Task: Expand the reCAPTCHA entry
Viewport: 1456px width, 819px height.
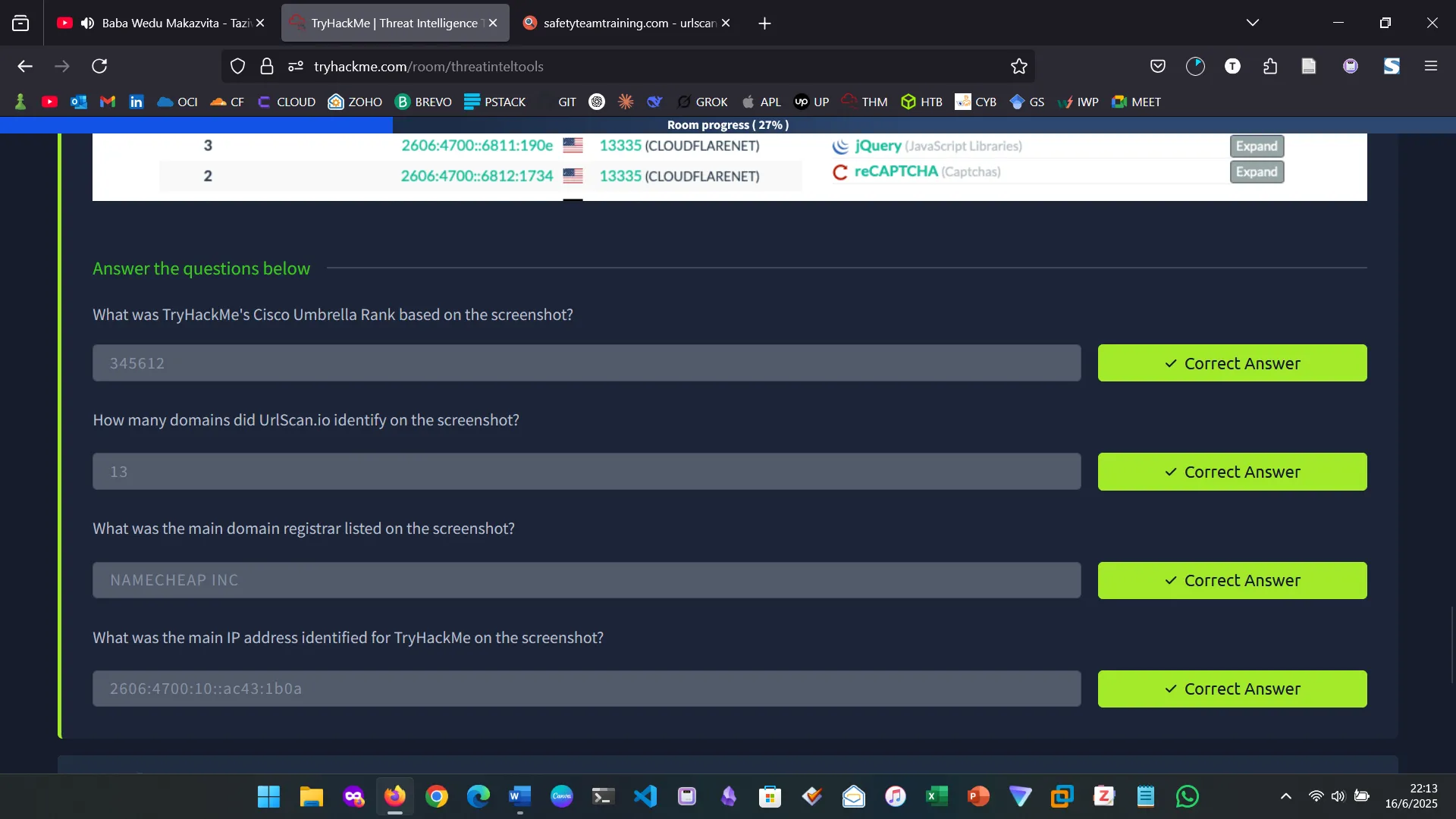Action: pos(1256,172)
